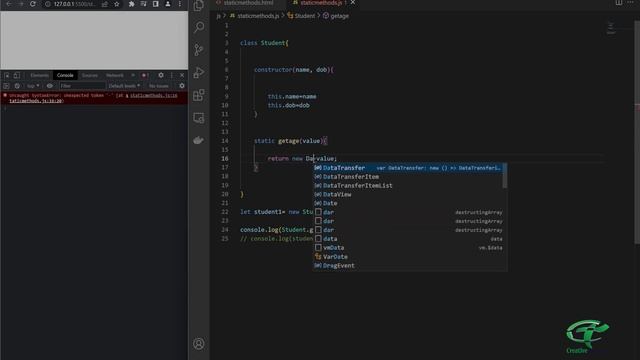
Task: Click the 'No Issues' button in console
Action: (159, 86)
